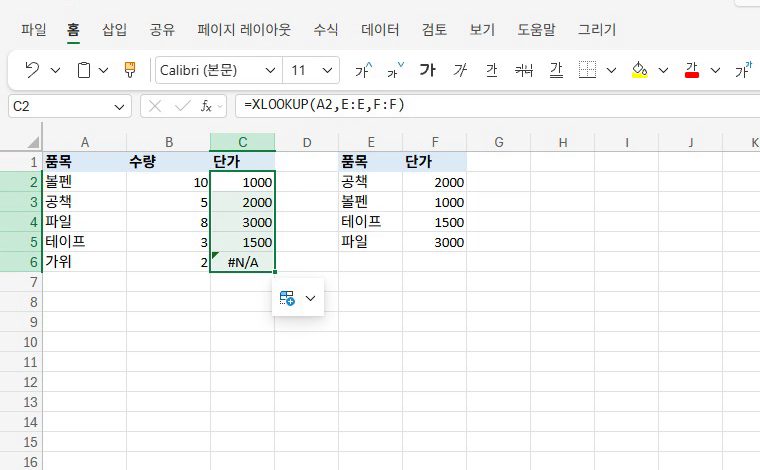
Task: Switch to the 데이터 tab
Action: pos(380,30)
